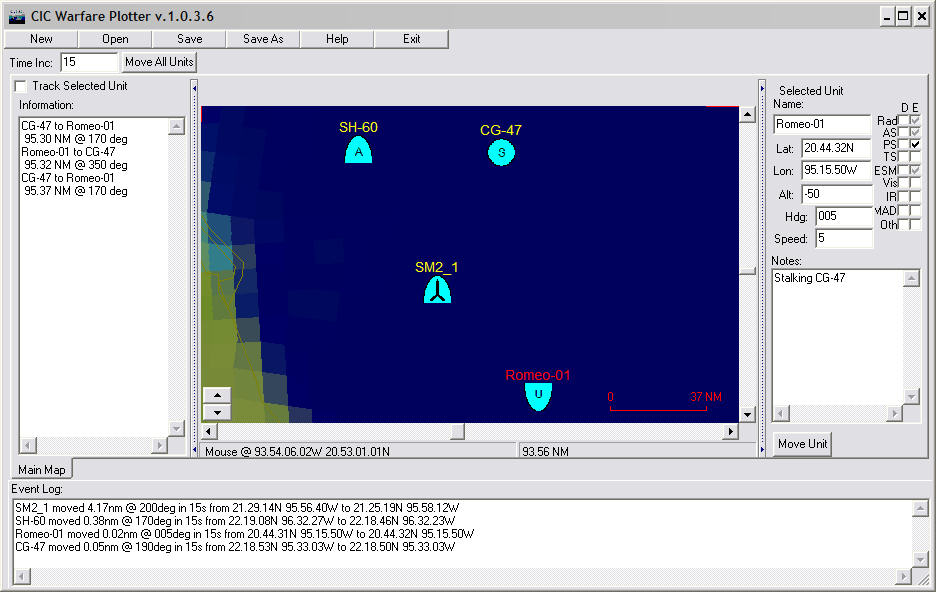The image size is (936, 592).
Task: Check the TS detection D checkbox
Action: pos(903,158)
